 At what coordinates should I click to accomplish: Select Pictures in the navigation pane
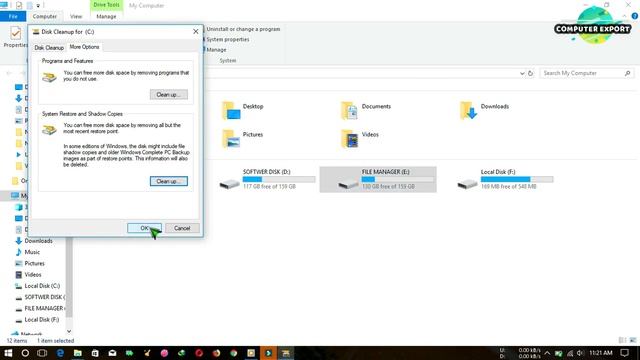pos(34,264)
